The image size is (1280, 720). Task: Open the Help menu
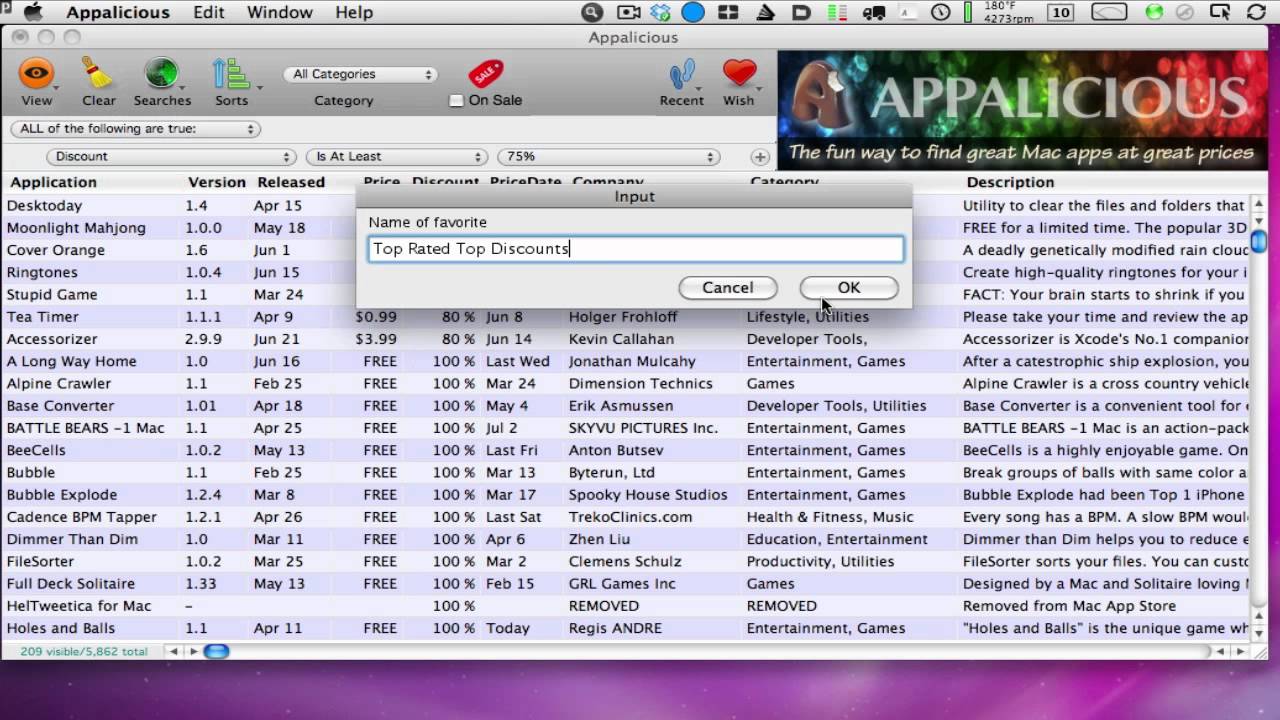354,12
